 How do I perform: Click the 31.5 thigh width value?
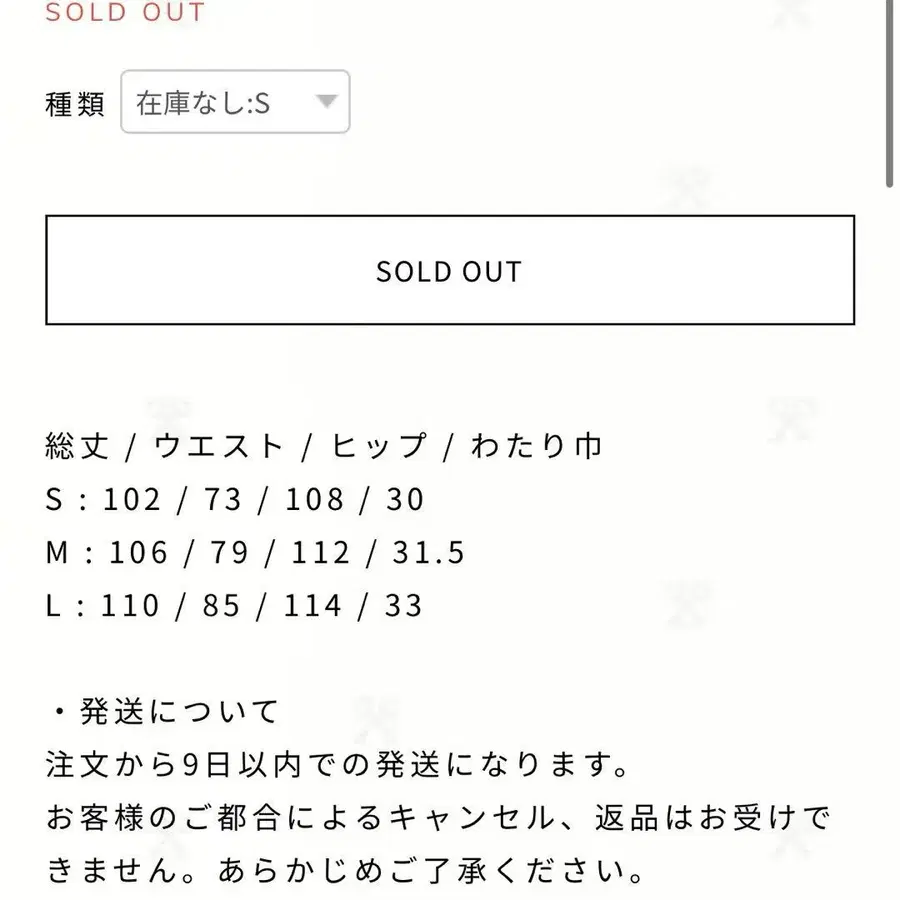click(430, 552)
